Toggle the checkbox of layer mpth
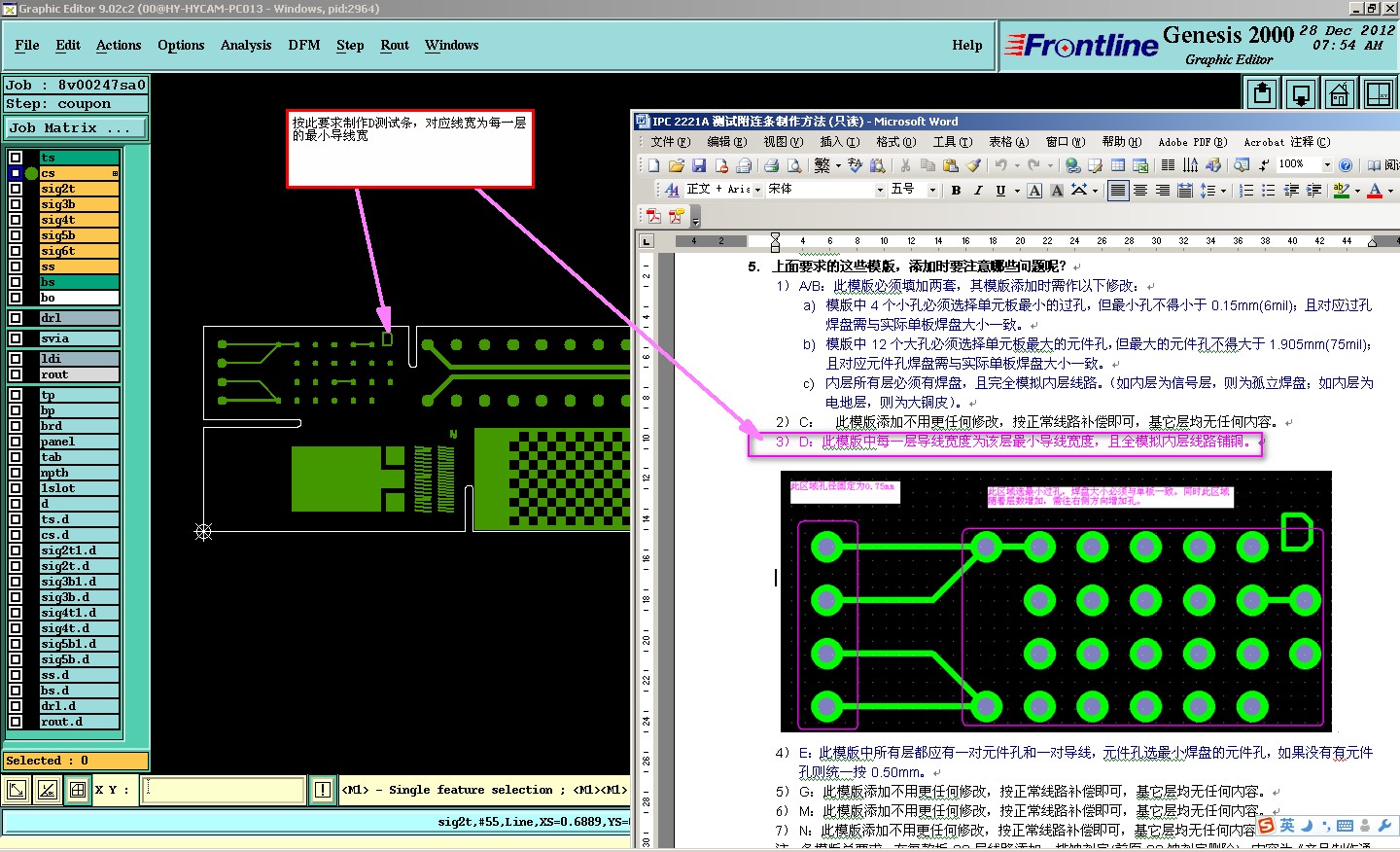Image resolution: width=1400 pixels, height=852 pixels. point(16,473)
